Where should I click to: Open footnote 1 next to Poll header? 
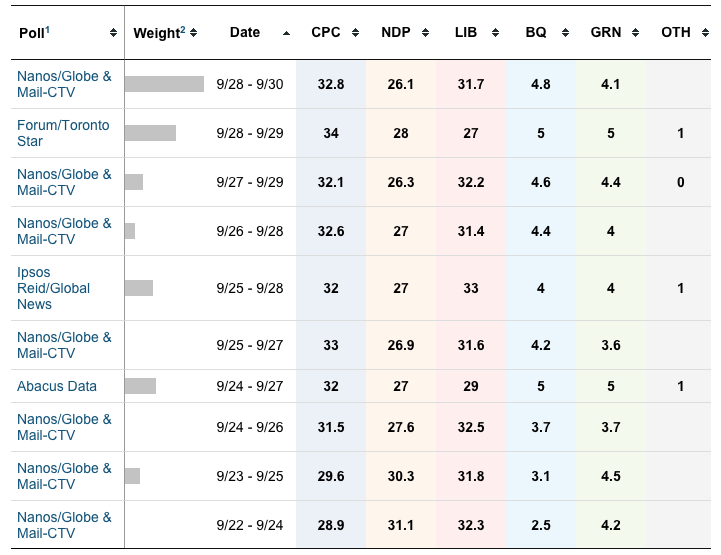point(48,29)
